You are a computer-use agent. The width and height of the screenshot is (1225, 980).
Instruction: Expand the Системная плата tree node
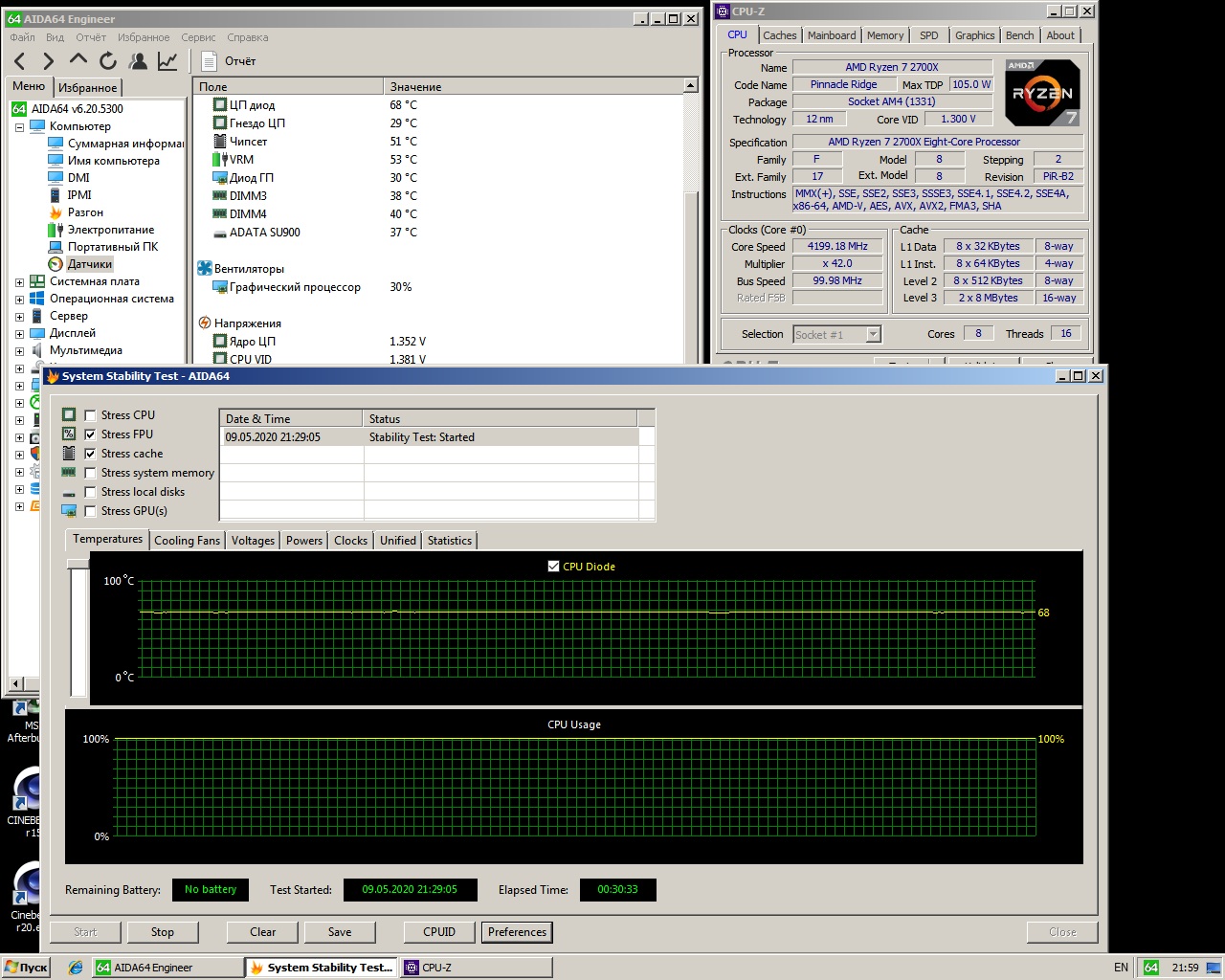[x=19, y=282]
